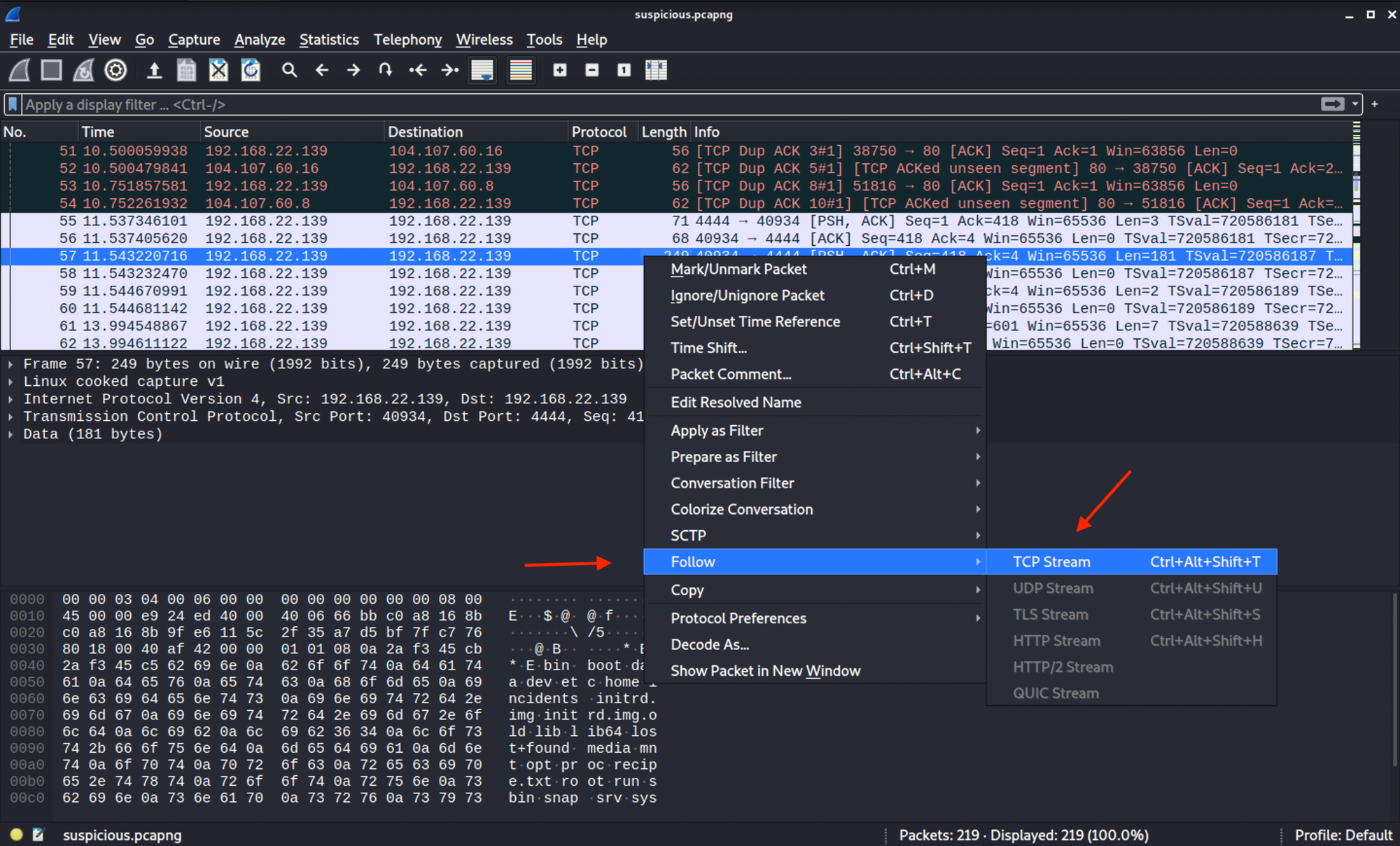
Task: Go forward in packet history
Action: click(x=353, y=70)
